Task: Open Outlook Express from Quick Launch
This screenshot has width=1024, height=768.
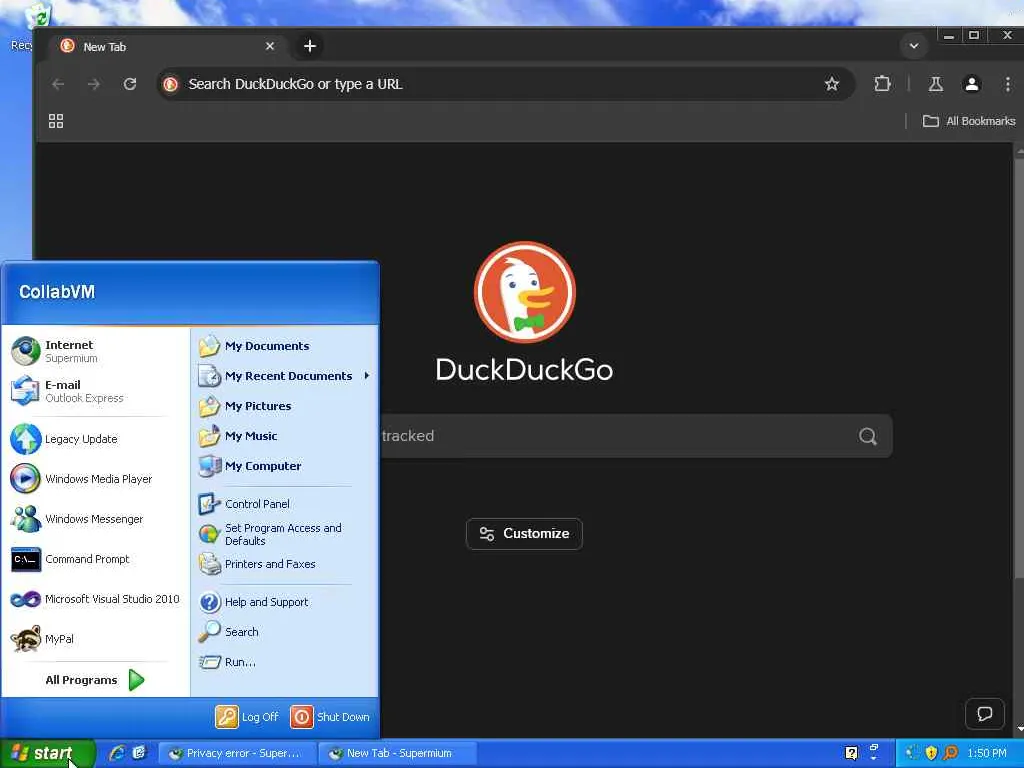Action: click(139, 753)
